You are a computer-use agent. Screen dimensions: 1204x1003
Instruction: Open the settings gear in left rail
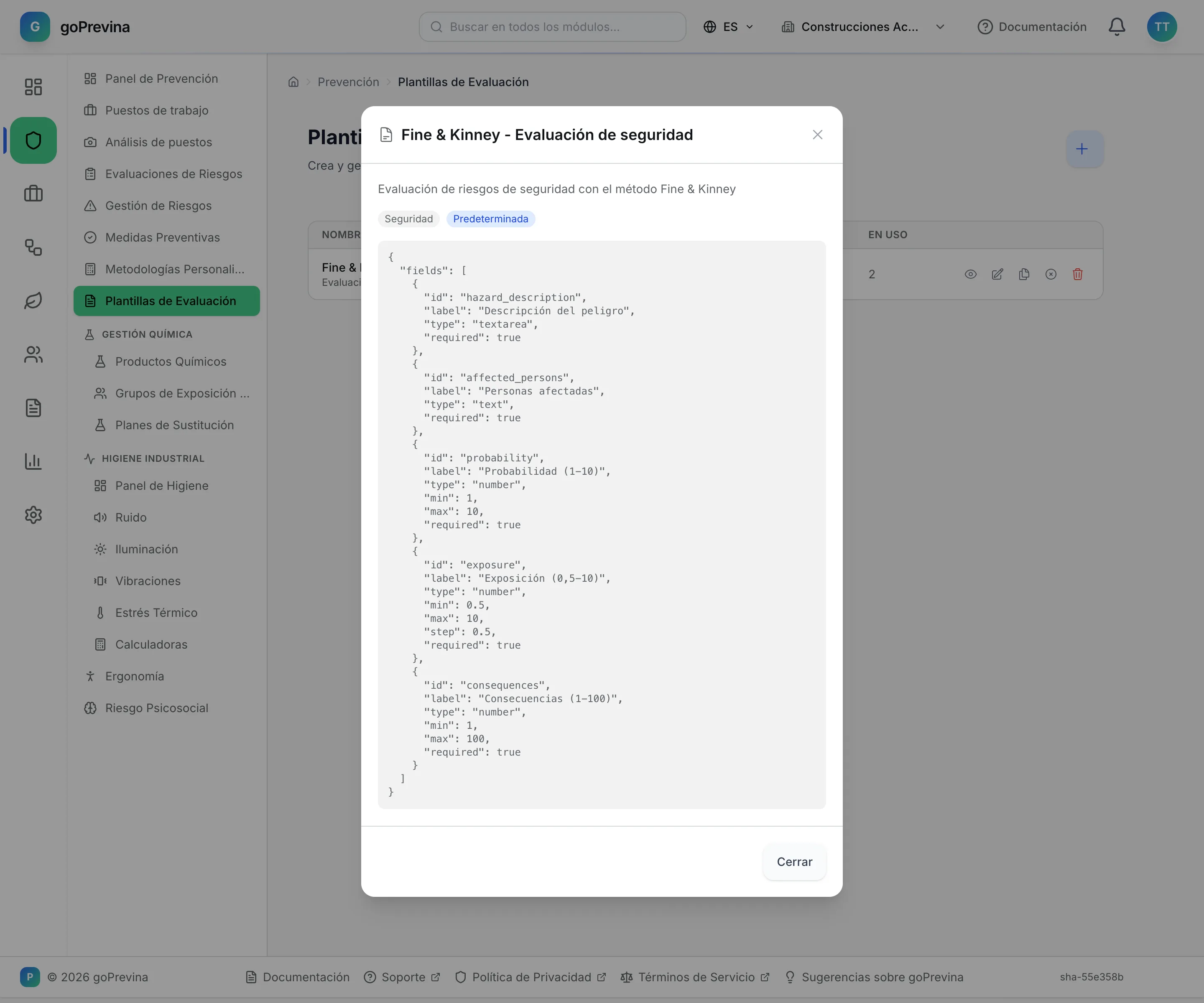tap(33, 515)
